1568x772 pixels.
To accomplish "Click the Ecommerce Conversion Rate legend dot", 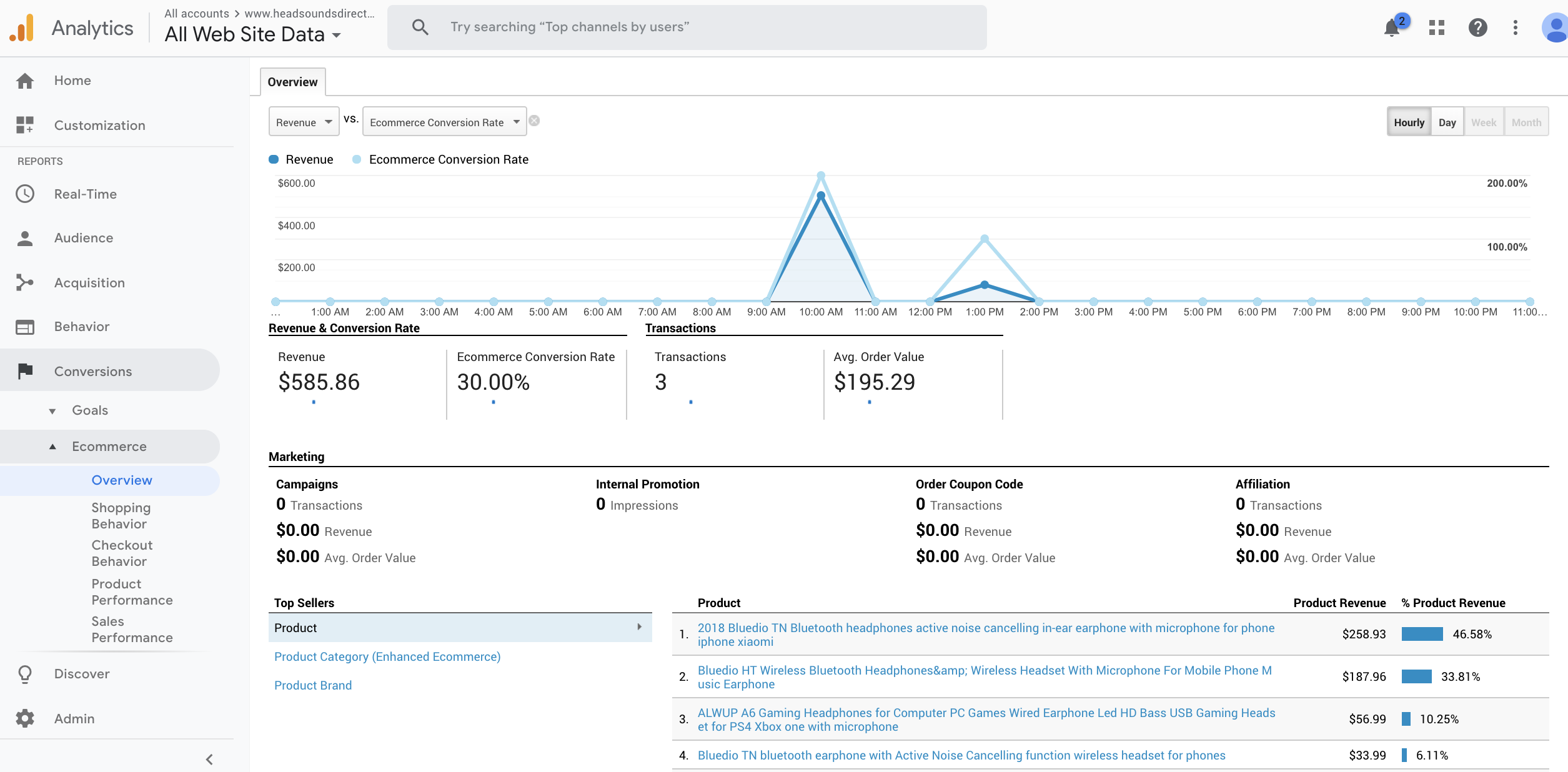I will click(x=357, y=159).
